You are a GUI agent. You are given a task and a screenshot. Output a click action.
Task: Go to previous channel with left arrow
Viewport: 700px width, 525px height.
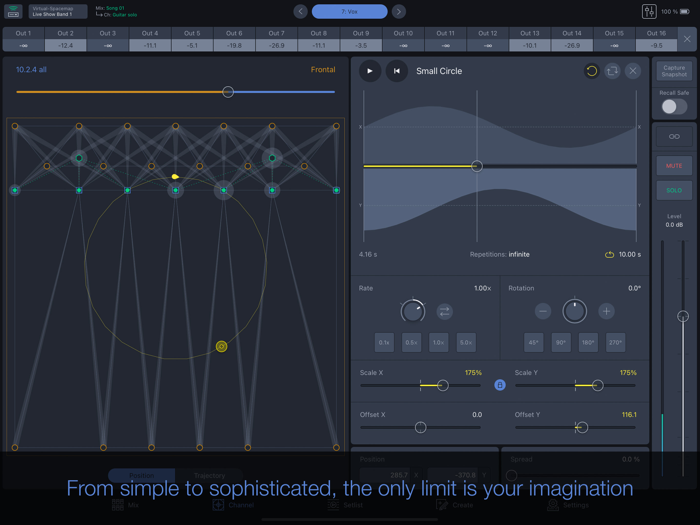tap(300, 12)
